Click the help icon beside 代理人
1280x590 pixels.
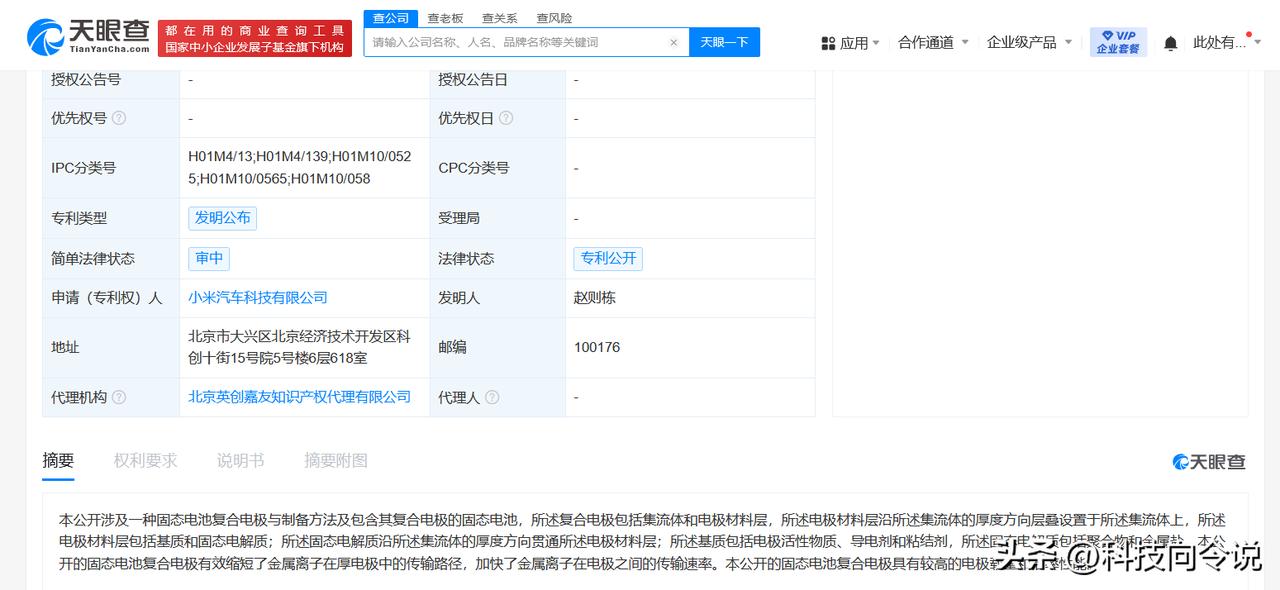492,397
